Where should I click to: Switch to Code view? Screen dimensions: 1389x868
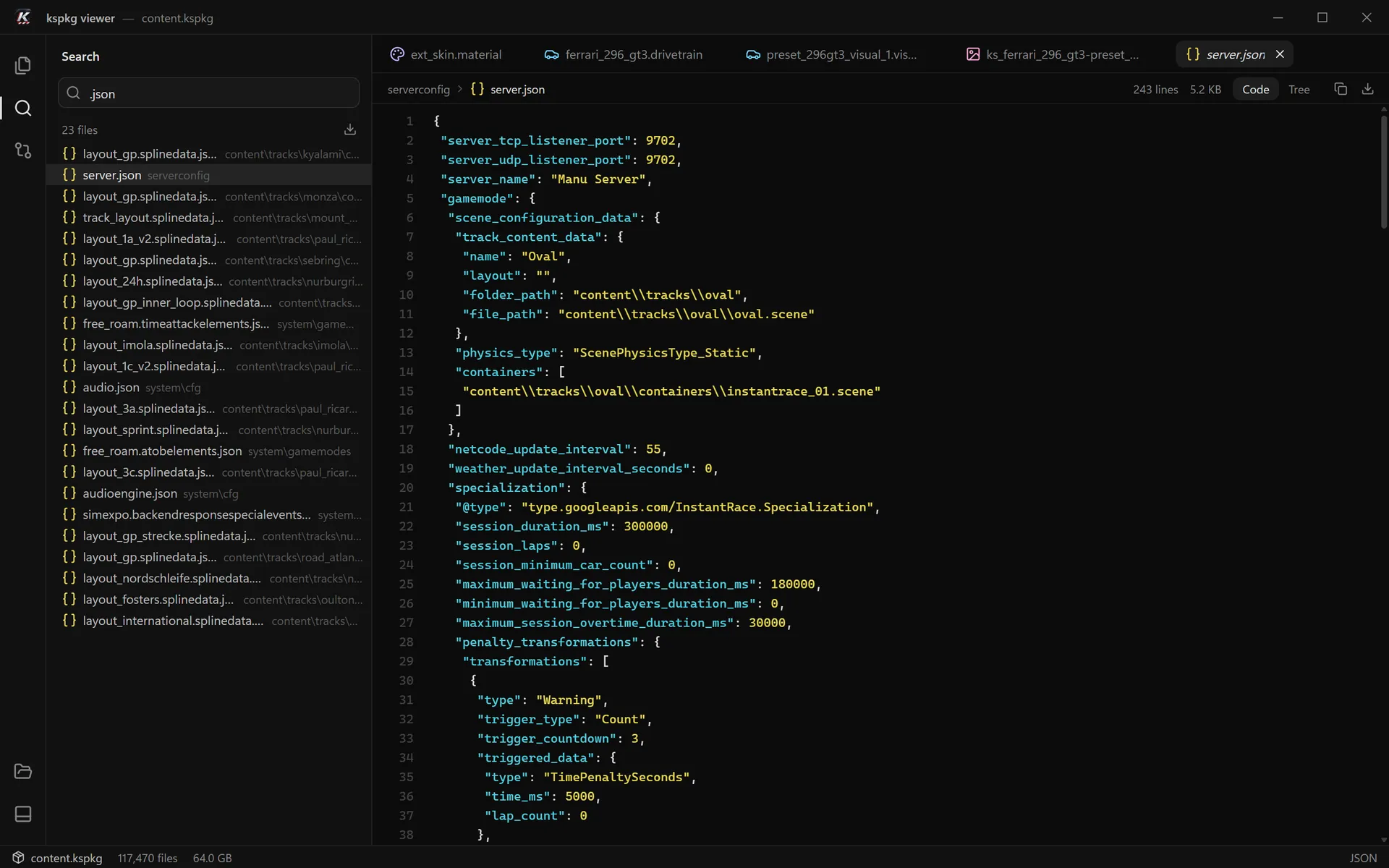point(1255,89)
